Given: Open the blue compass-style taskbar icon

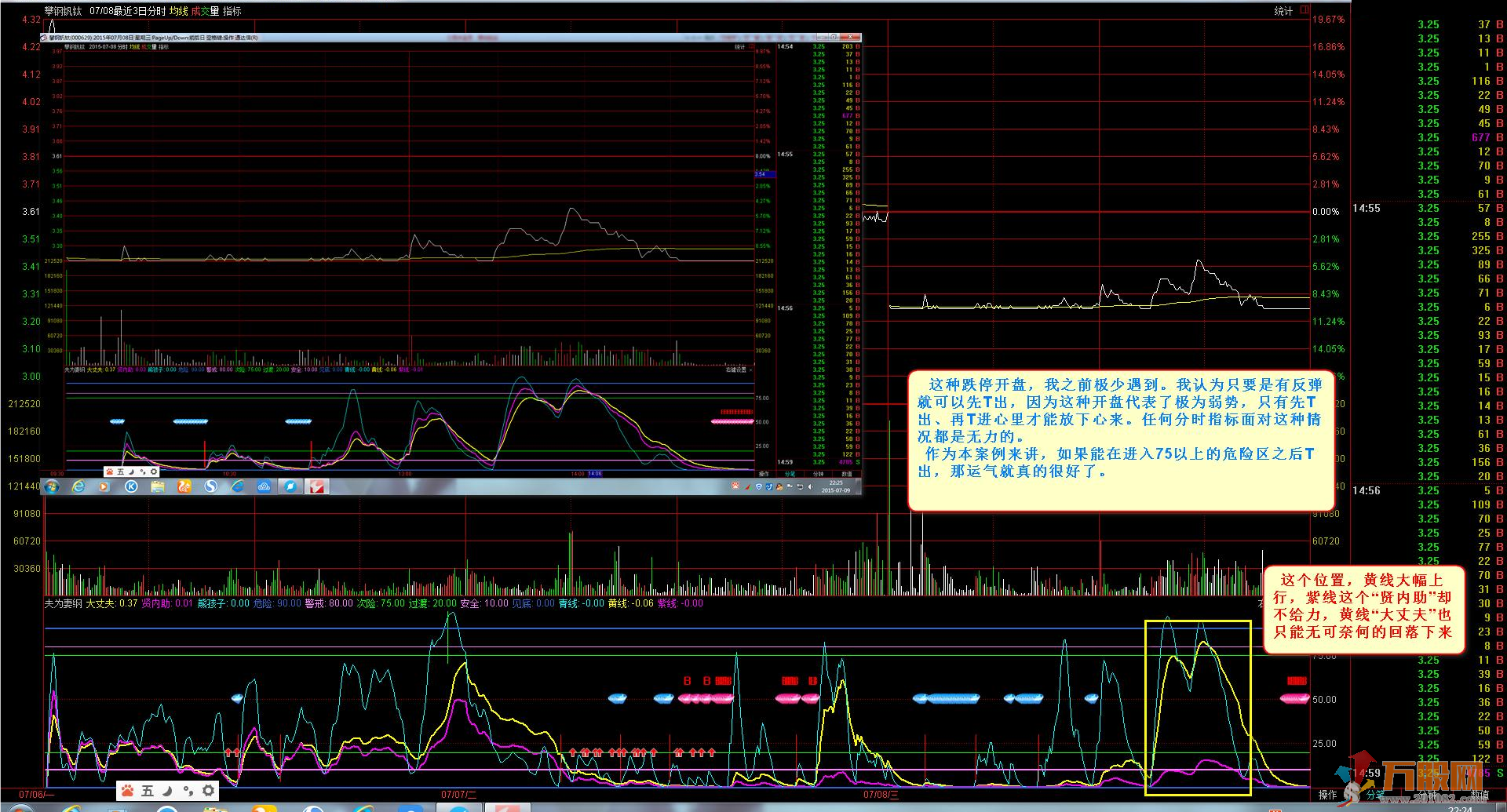Looking at the screenshot, I should (290, 486).
